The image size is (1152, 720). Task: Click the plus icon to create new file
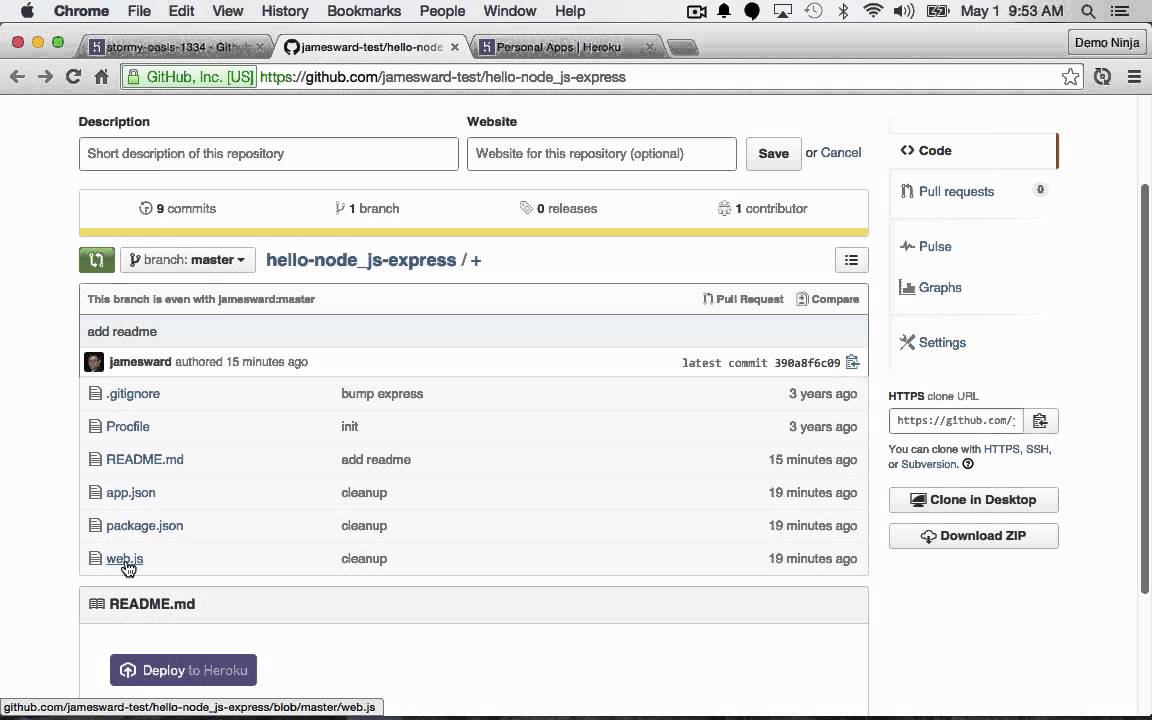coord(476,260)
